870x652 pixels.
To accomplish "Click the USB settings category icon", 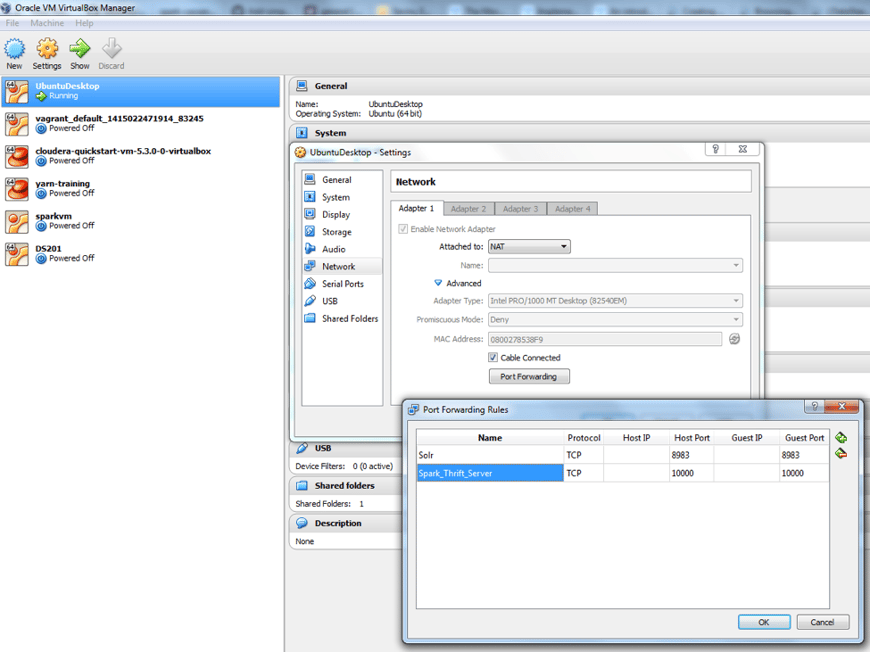I will coord(310,301).
